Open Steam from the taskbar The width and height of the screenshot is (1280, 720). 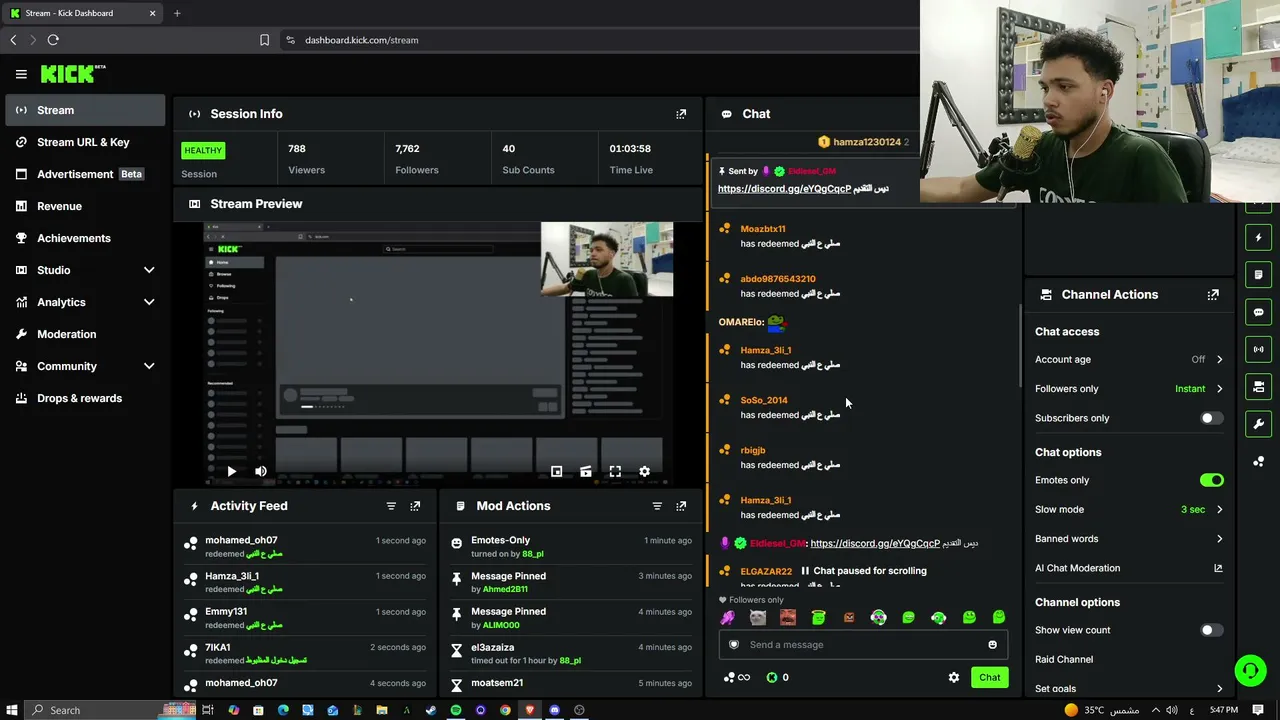coord(431,710)
